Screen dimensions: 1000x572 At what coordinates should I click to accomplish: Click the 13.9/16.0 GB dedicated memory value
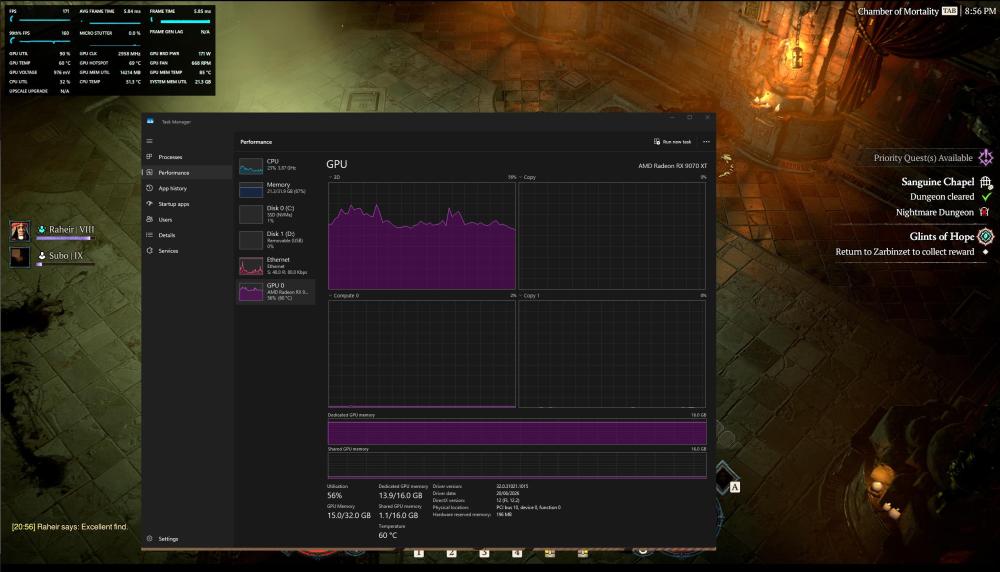(x=401, y=495)
